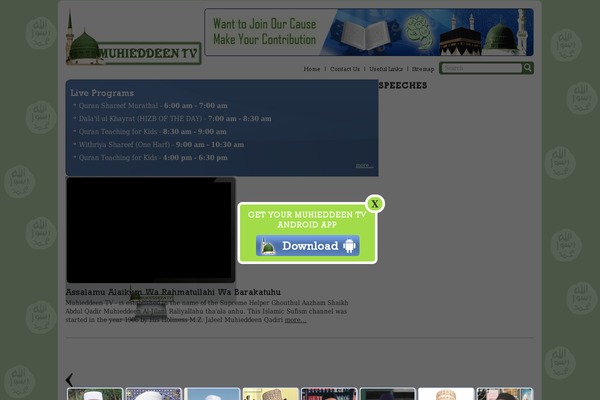This screenshot has height=400, width=600.
Task: Click the Live Programs heading
Action: (x=102, y=93)
